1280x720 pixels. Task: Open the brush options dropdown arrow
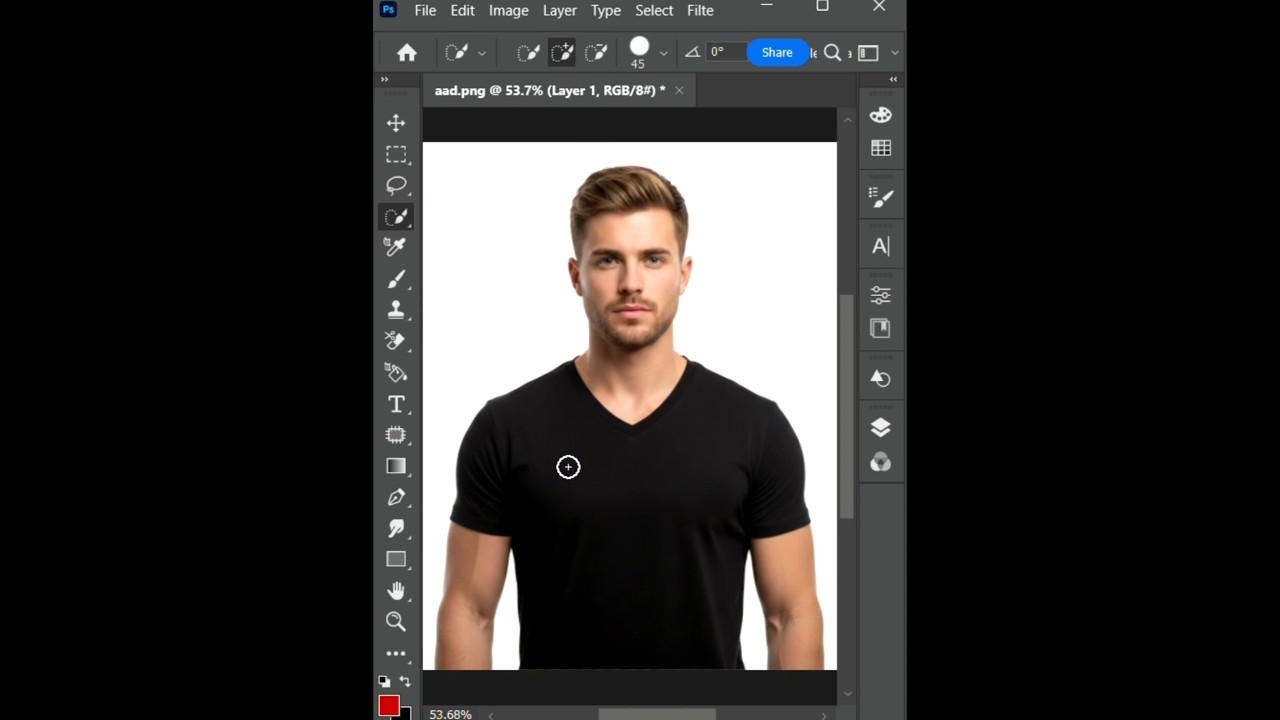[663, 53]
